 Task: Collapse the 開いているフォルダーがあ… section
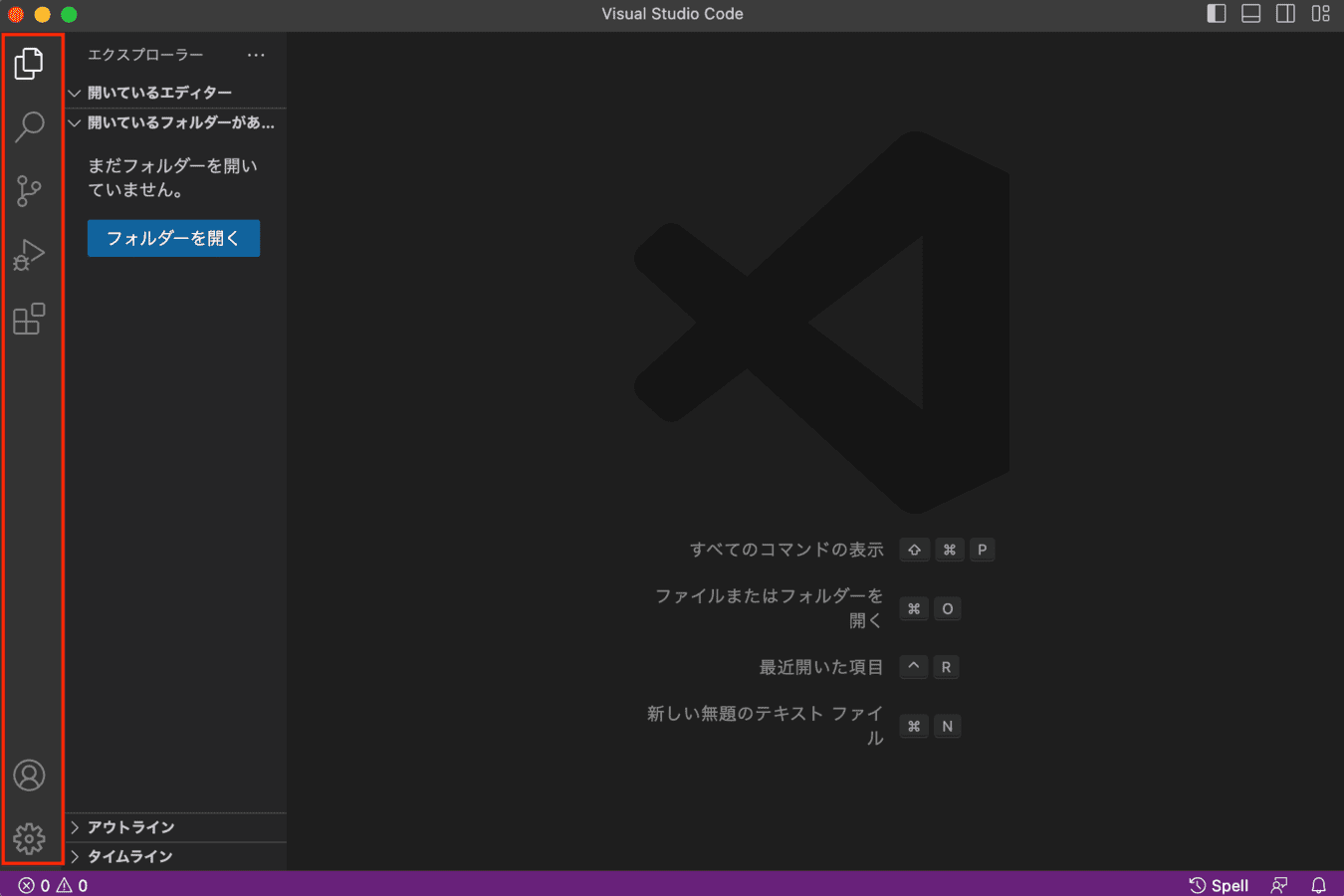(x=176, y=122)
